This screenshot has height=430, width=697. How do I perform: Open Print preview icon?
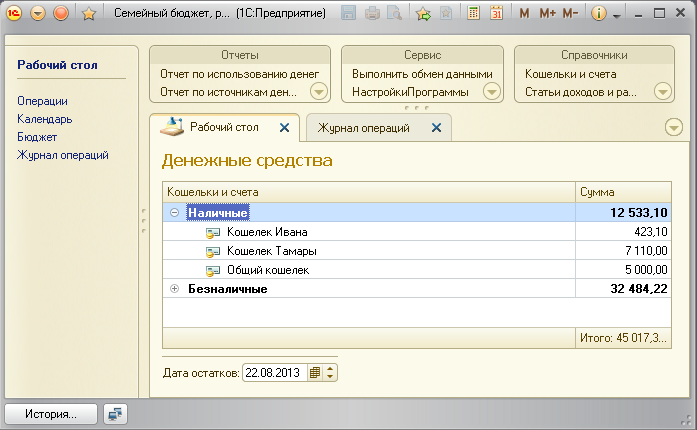(x=394, y=13)
